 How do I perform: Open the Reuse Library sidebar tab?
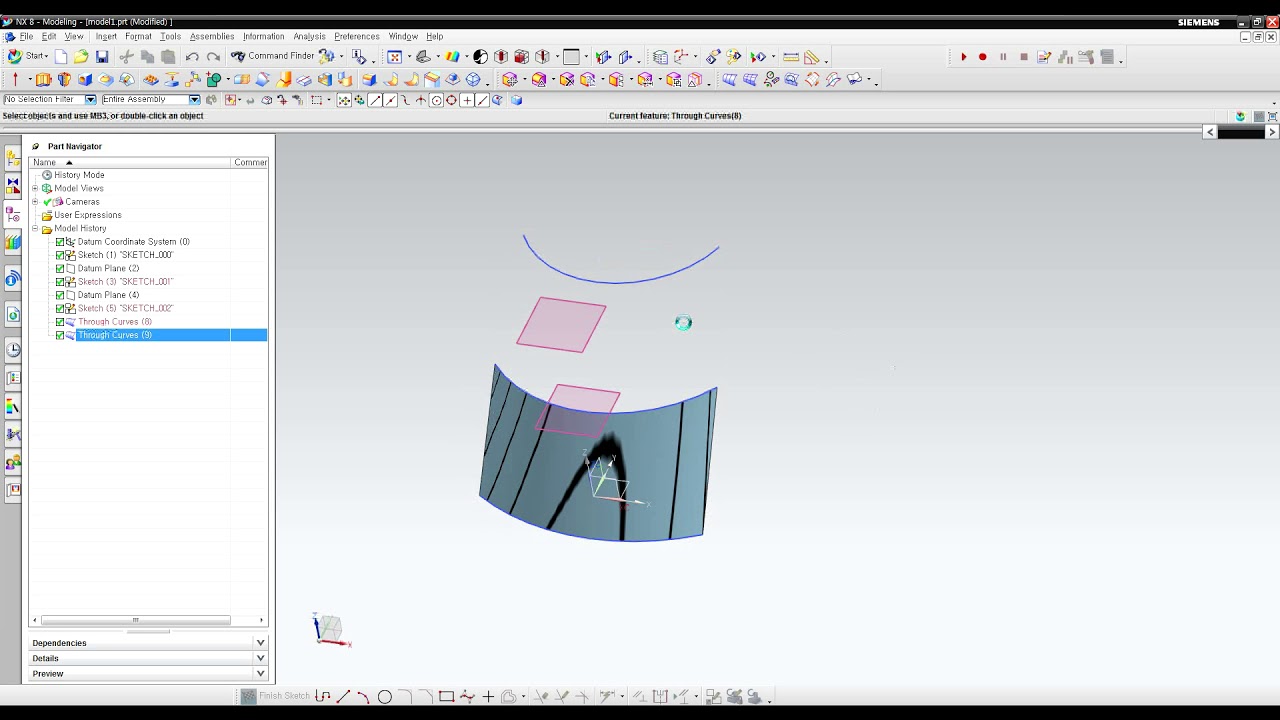[13, 241]
